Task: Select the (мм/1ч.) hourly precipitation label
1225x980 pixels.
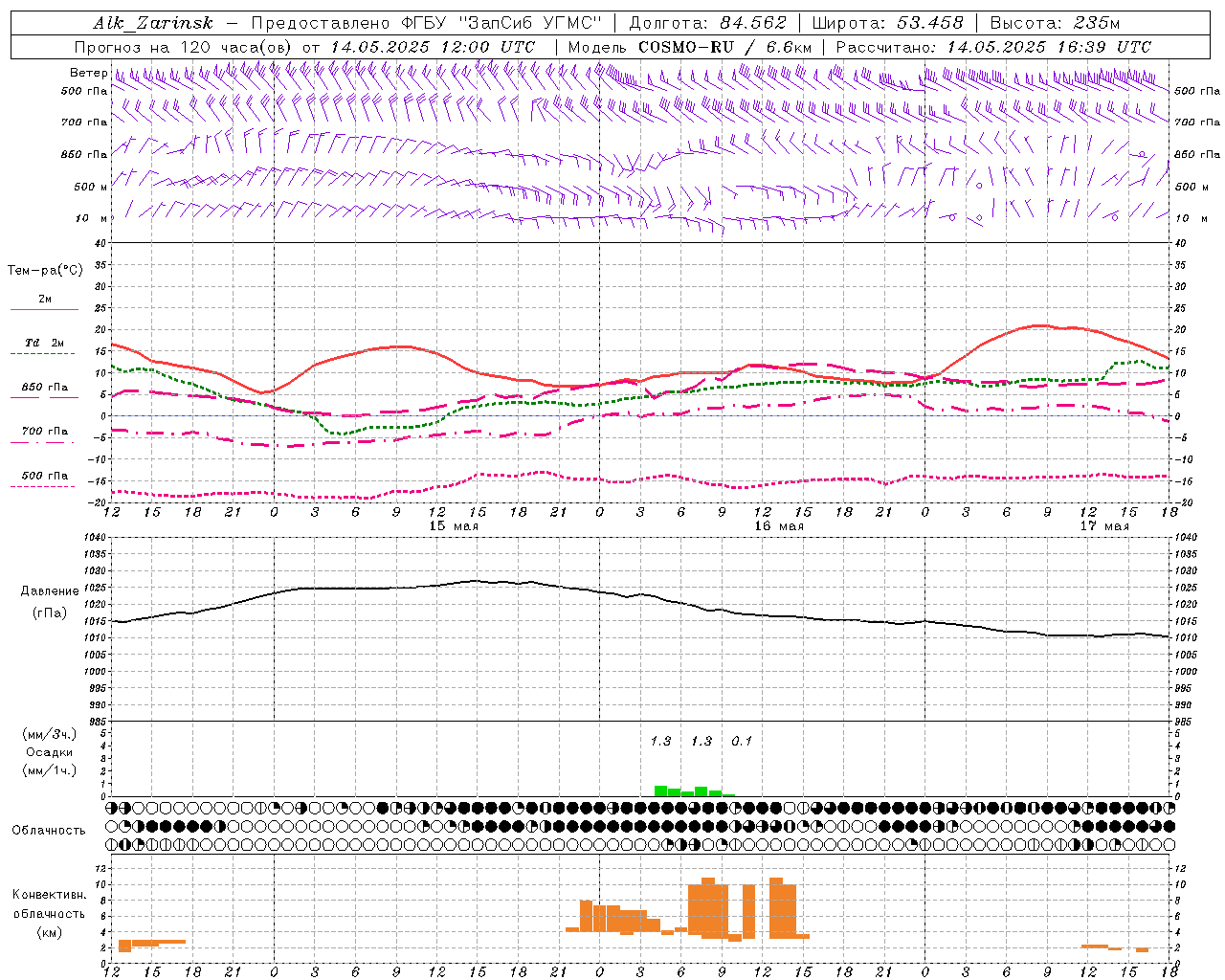Action: tap(50, 770)
